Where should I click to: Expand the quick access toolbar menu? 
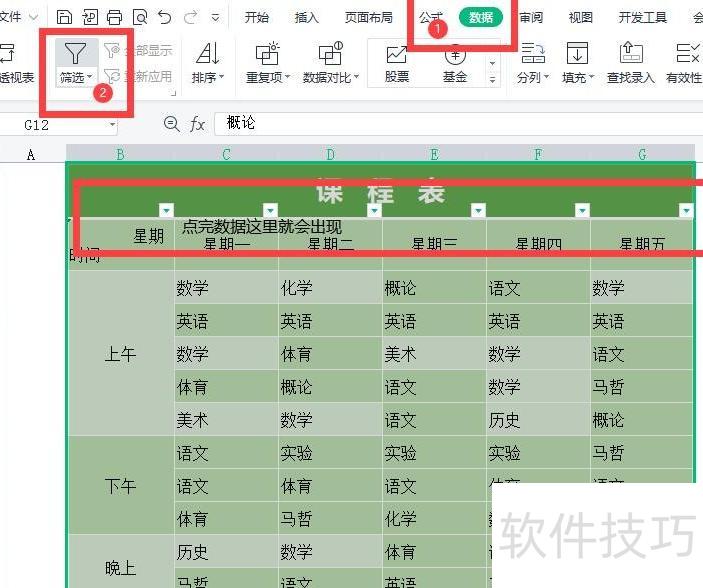click(x=216, y=18)
